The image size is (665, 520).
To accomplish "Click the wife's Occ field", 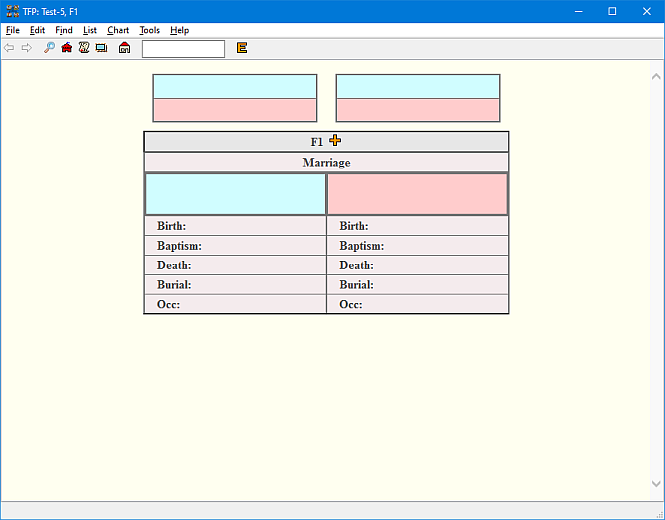I will click(x=417, y=304).
